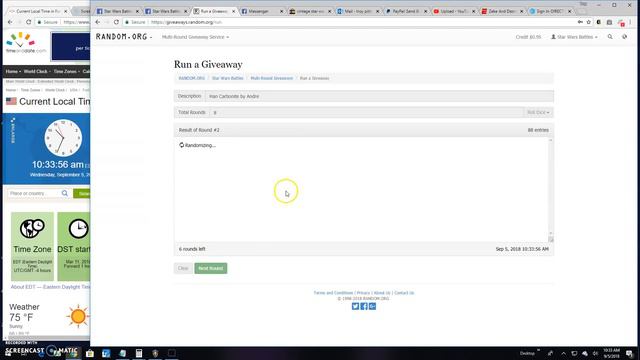Viewport: 640px width, 360px height.
Task: Switch to the Mail browser tab
Action: coord(357,11)
